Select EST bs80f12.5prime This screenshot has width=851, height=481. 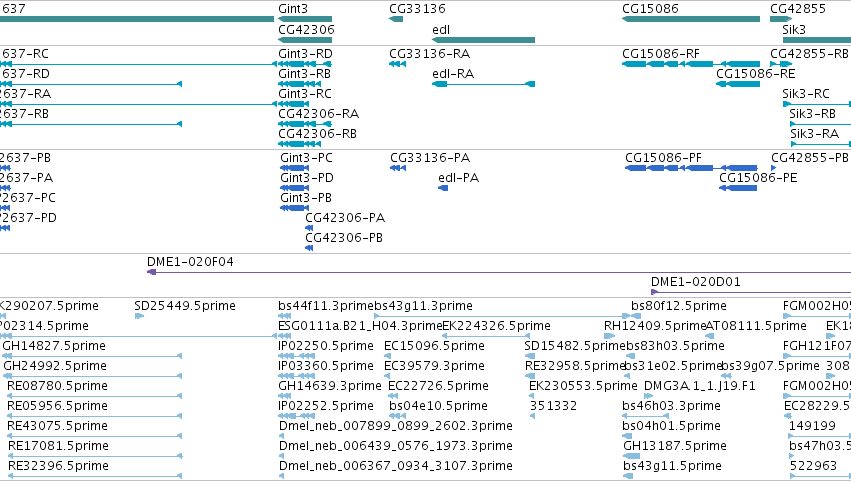pos(679,306)
